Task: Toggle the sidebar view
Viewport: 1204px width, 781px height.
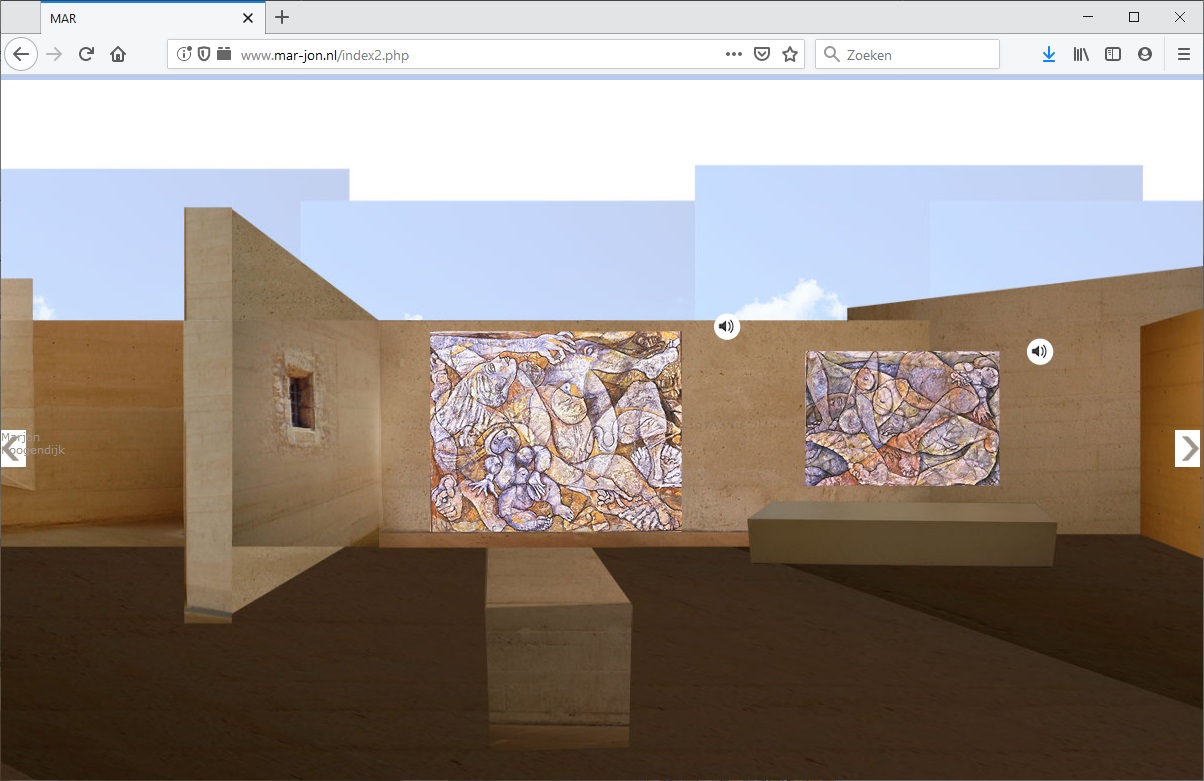Action: (1113, 55)
